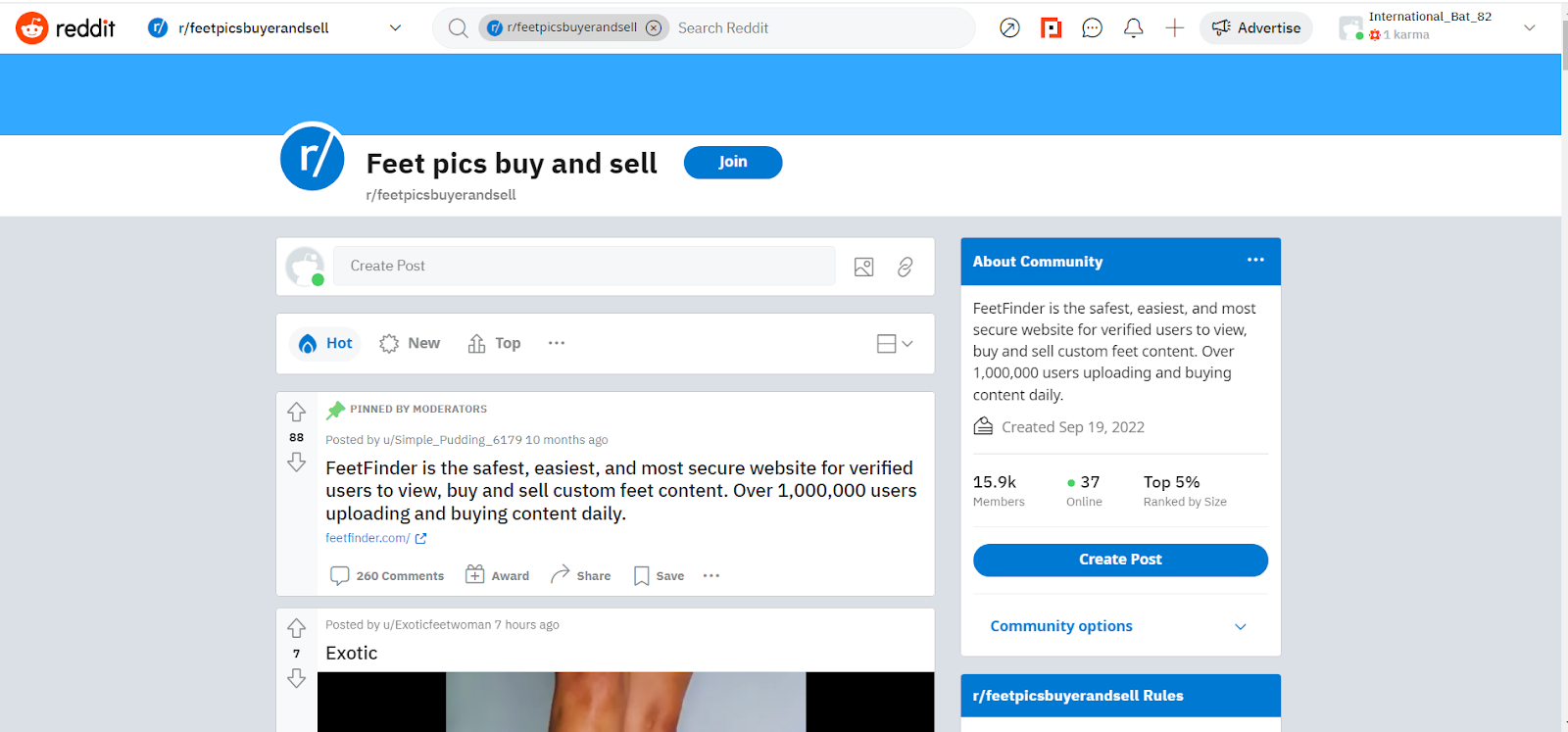Viewport: 1568px width, 732px height.
Task: Open the red Reddit Recap icon
Action: (x=1051, y=28)
